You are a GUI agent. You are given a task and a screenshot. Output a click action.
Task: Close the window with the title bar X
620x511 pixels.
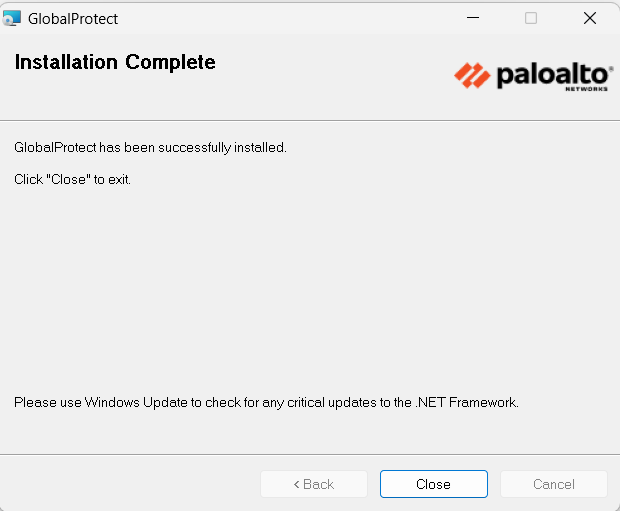[x=589, y=18]
